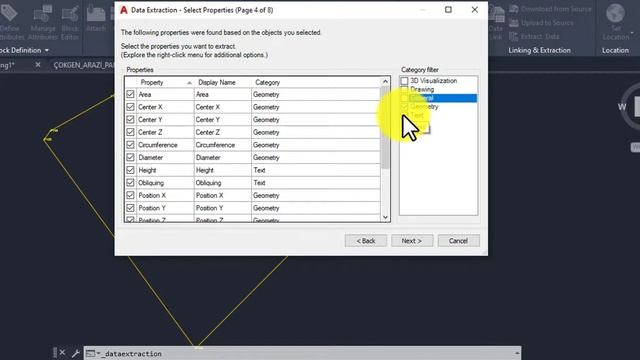Screen dimensions: 640x360
Task: Click the Center Z display name cell
Action: coord(223,132)
